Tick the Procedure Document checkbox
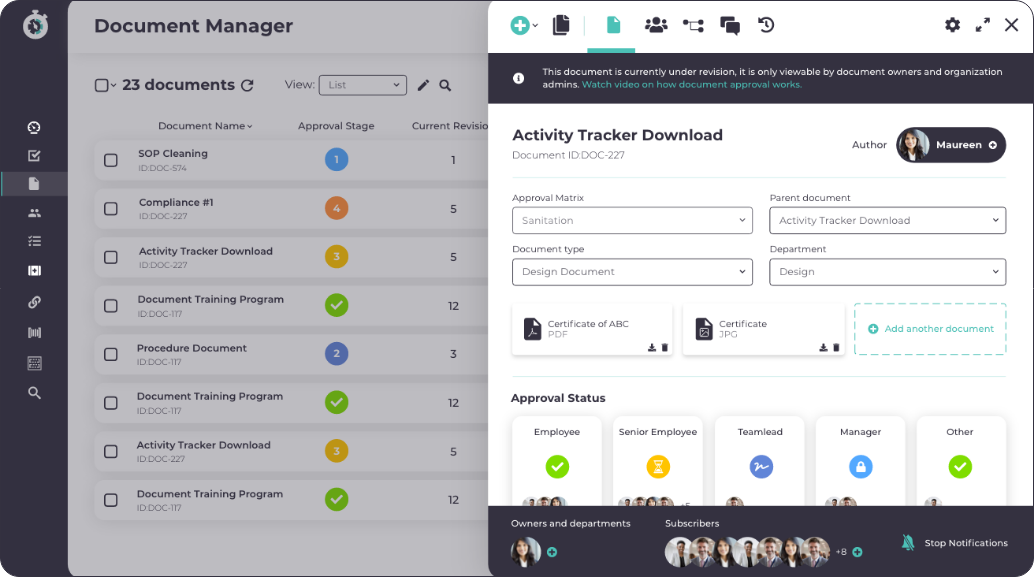 (x=111, y=354)
